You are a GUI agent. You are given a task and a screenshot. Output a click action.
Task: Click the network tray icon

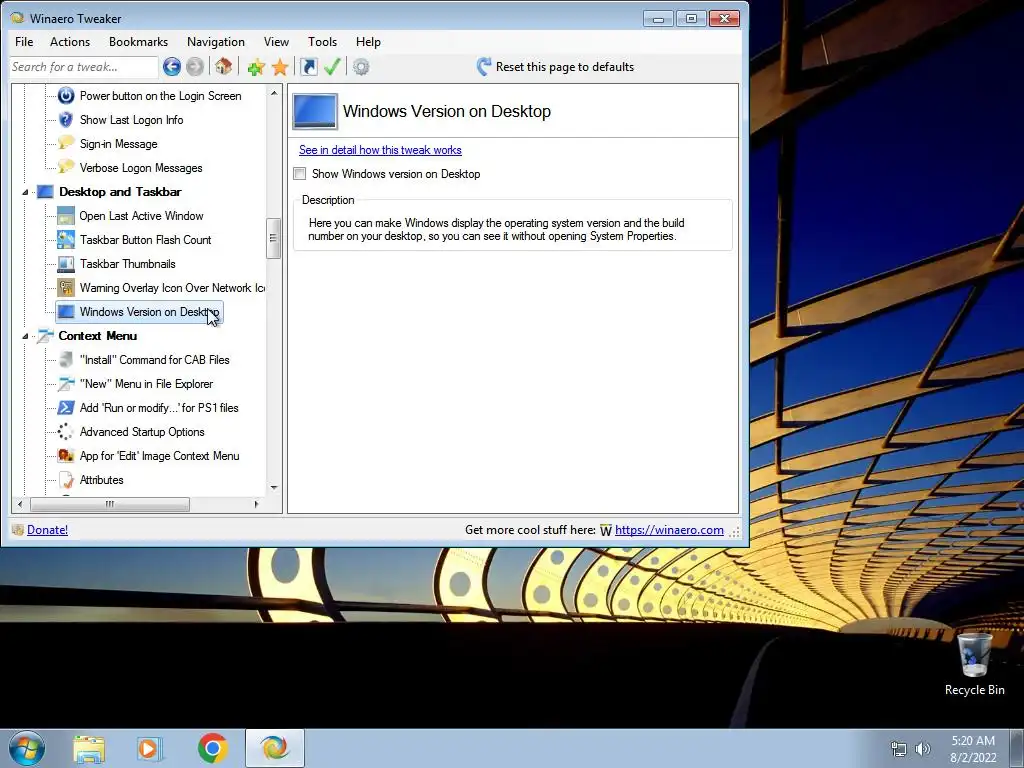[899, 749]
